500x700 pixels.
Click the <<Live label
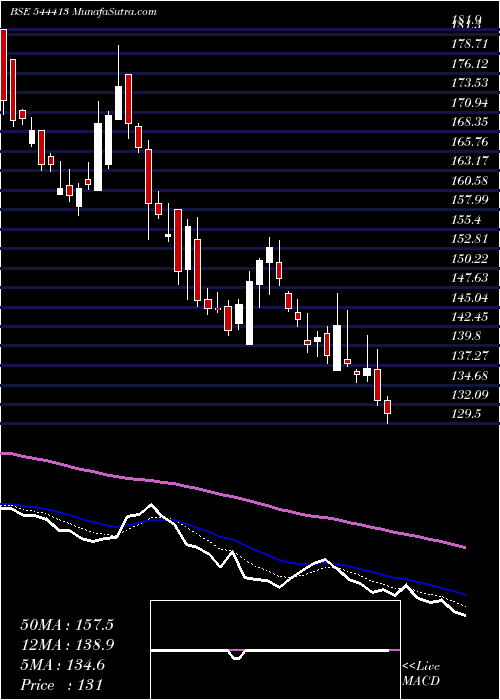click(x=421, y=667)
